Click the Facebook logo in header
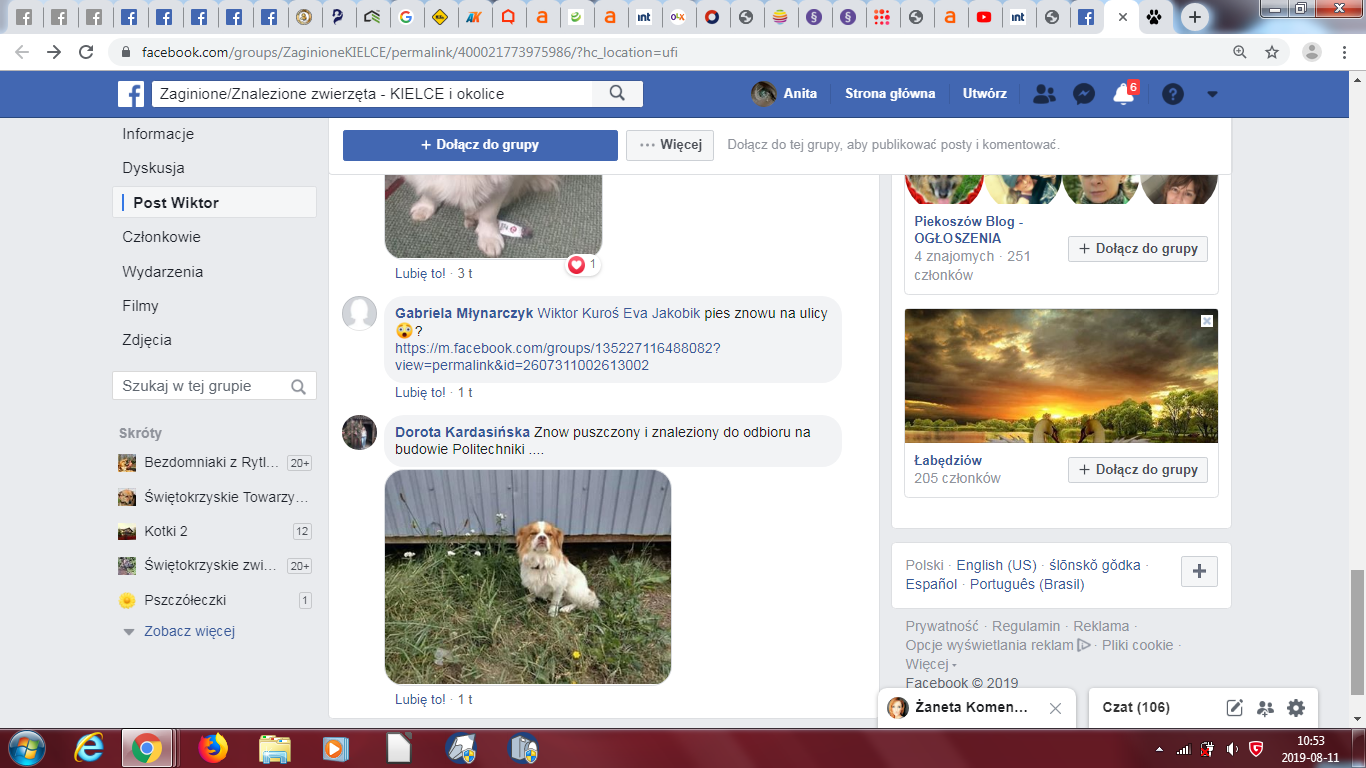The image size is (1366, 768). point(131,94)
